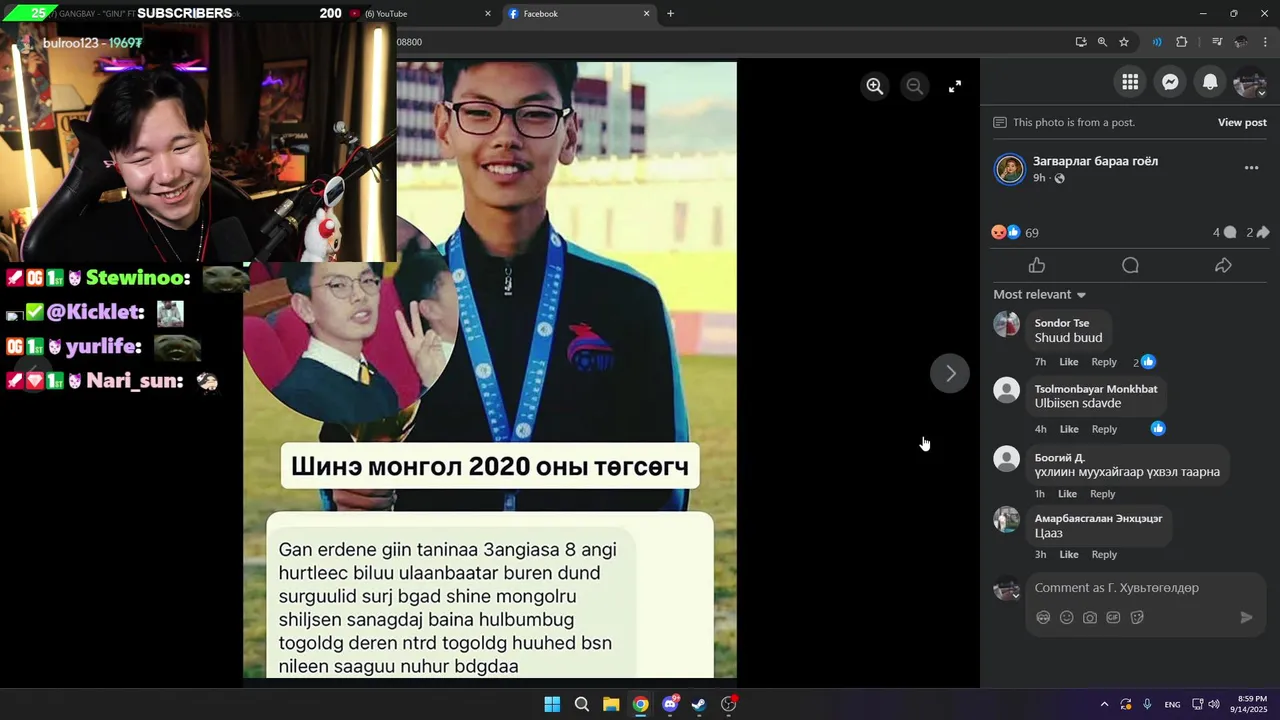Click the ENG language indicator

coord(1172,704)
